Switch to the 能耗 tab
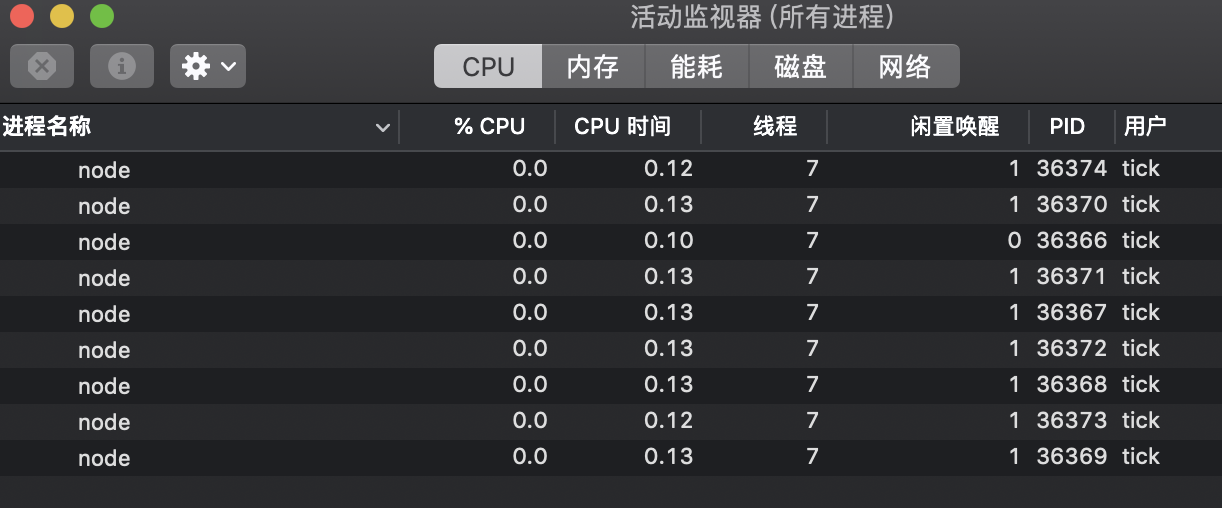Image resolution: width=1222 pixels, height=508 pixels. coord(697,66)
